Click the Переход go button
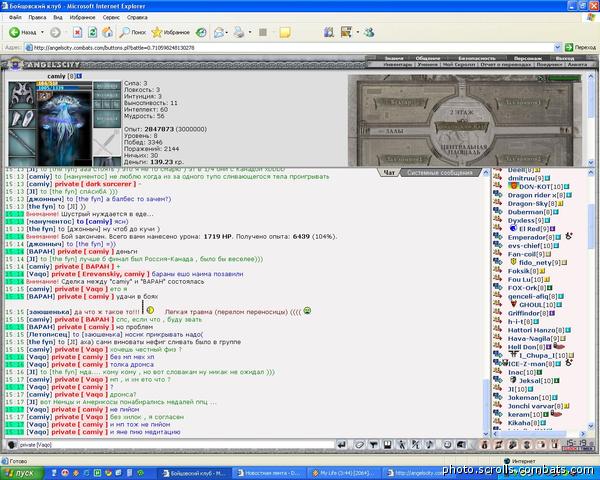Image resolution: width=600 pixels, height=480 pixels. [x=580, y=47]
